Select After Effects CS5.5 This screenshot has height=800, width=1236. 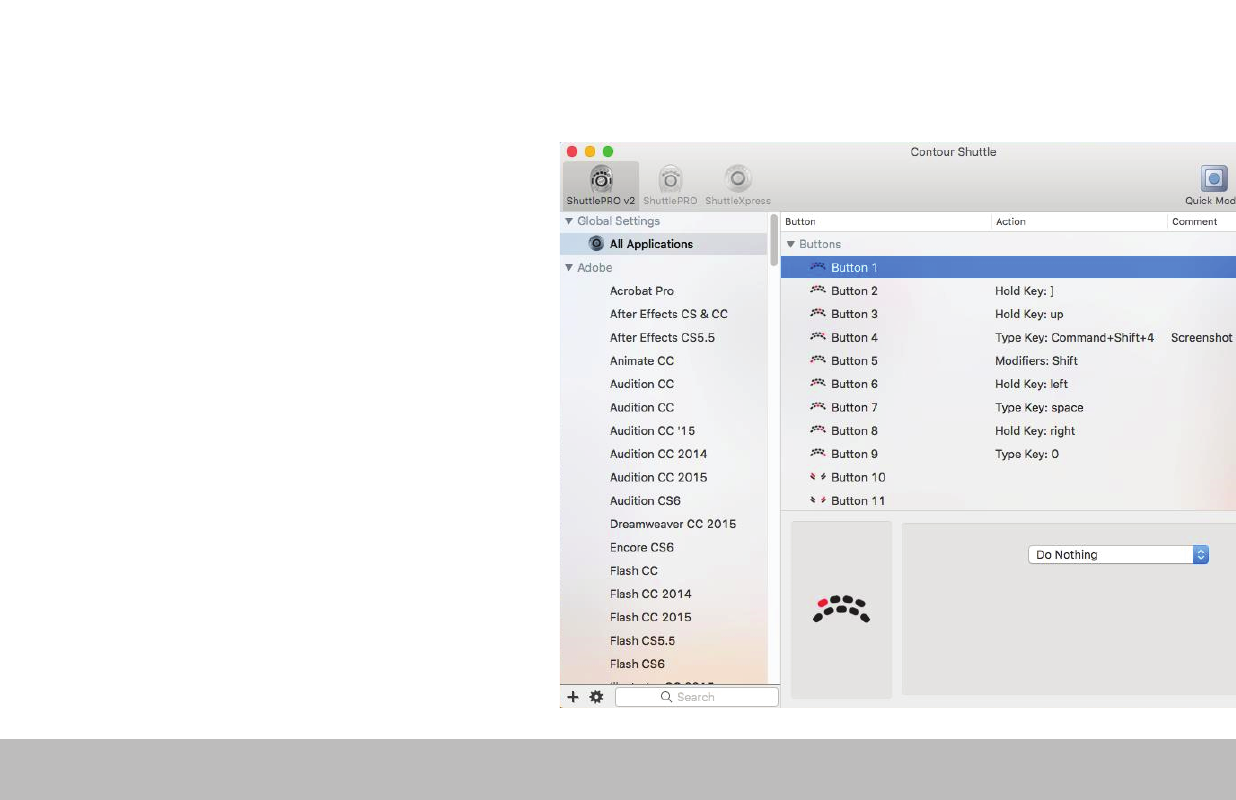[x=662, y=338]
